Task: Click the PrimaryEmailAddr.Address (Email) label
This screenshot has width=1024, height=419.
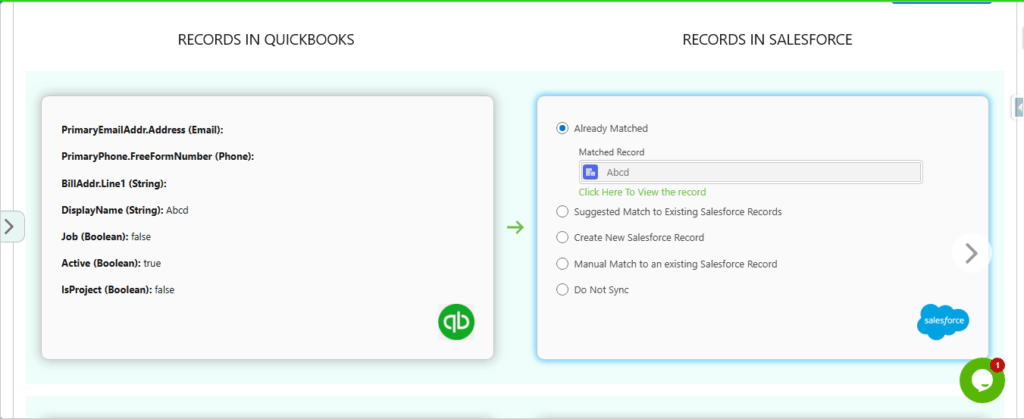Action: click(x=142, y=130)
